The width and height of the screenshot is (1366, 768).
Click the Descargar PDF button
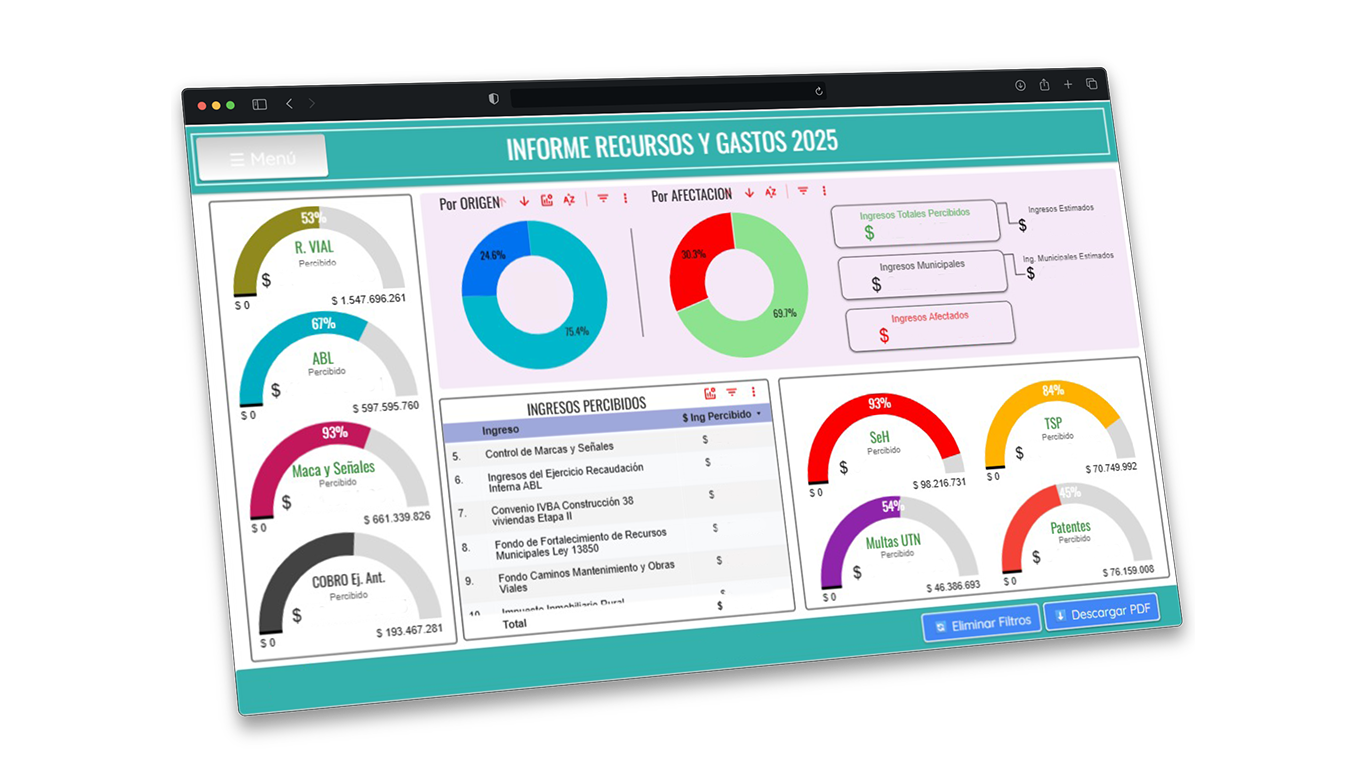pos(1102,612)
